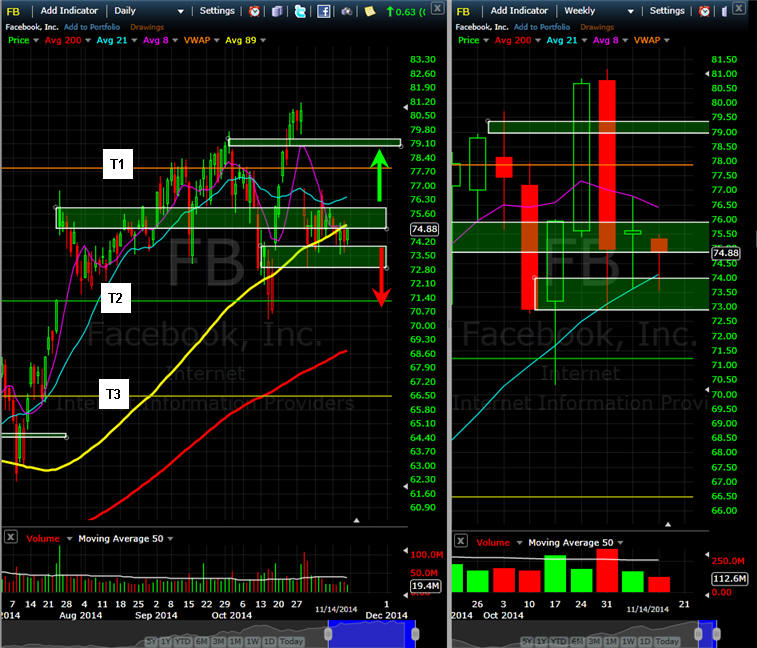Select Today range on Daily chart
Screen dimensions: 757x648
tap(292, 641)
